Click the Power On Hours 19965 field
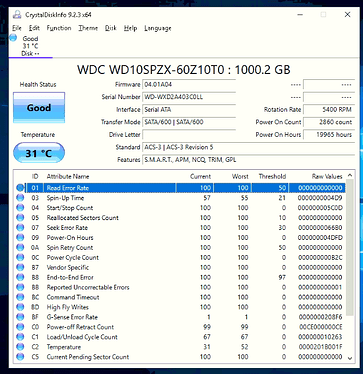This screenshot has width=363, height=374. (x=329, y=135)
